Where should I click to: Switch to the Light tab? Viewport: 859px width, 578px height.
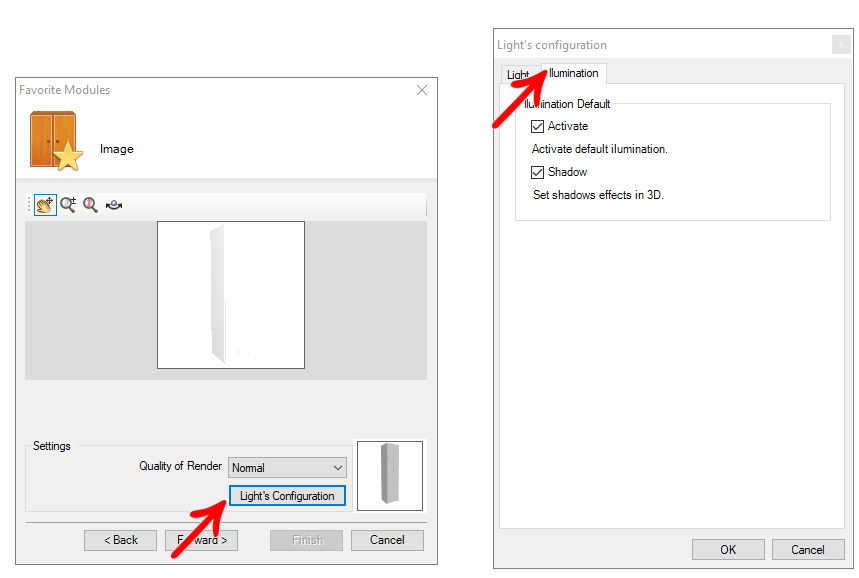click(x=518, y=75)
